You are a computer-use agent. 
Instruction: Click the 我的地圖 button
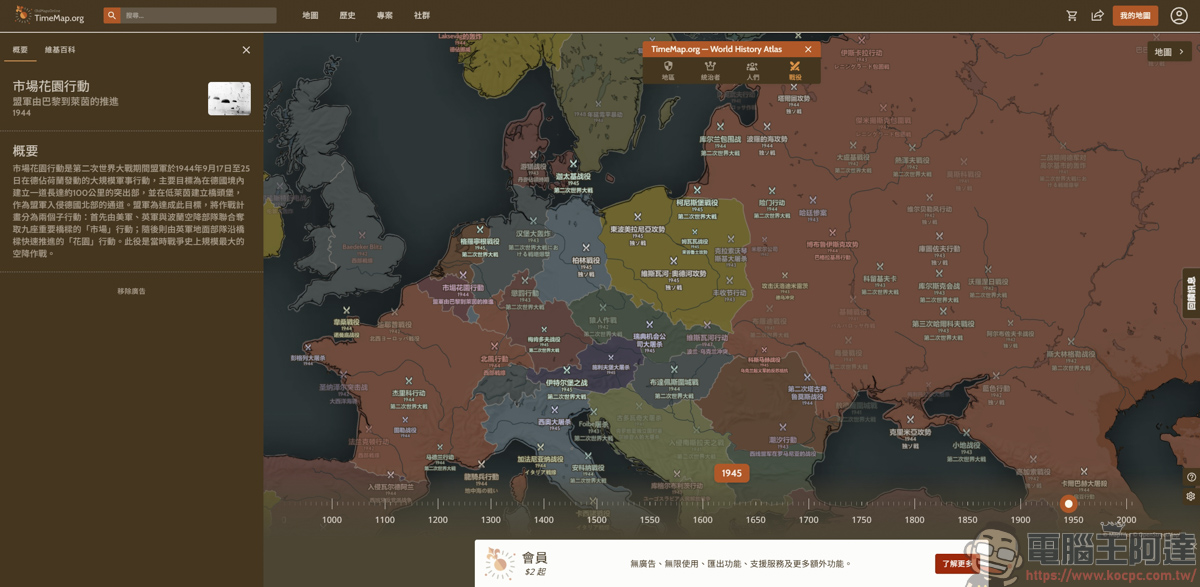(1135, 16)
